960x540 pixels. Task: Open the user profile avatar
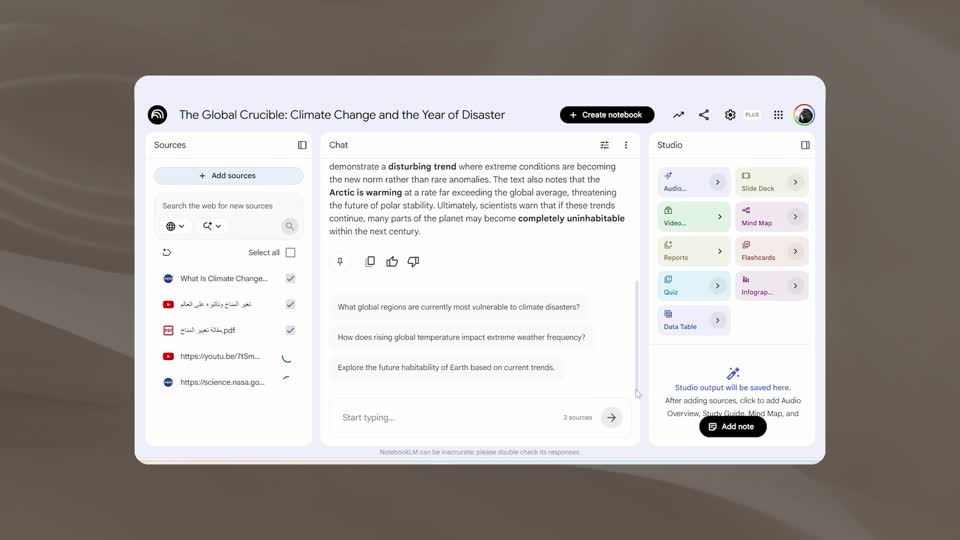804,114
